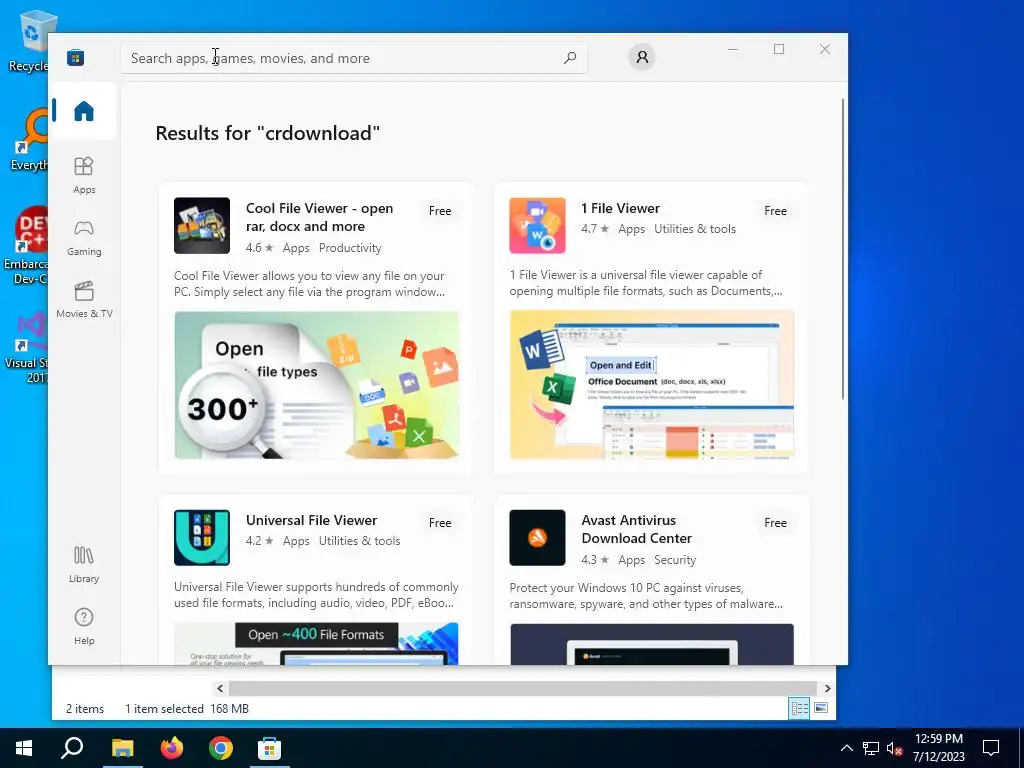Open Cool File Viewer 300+ file types screenshot
1024x768 pixels.
[317, 385]
